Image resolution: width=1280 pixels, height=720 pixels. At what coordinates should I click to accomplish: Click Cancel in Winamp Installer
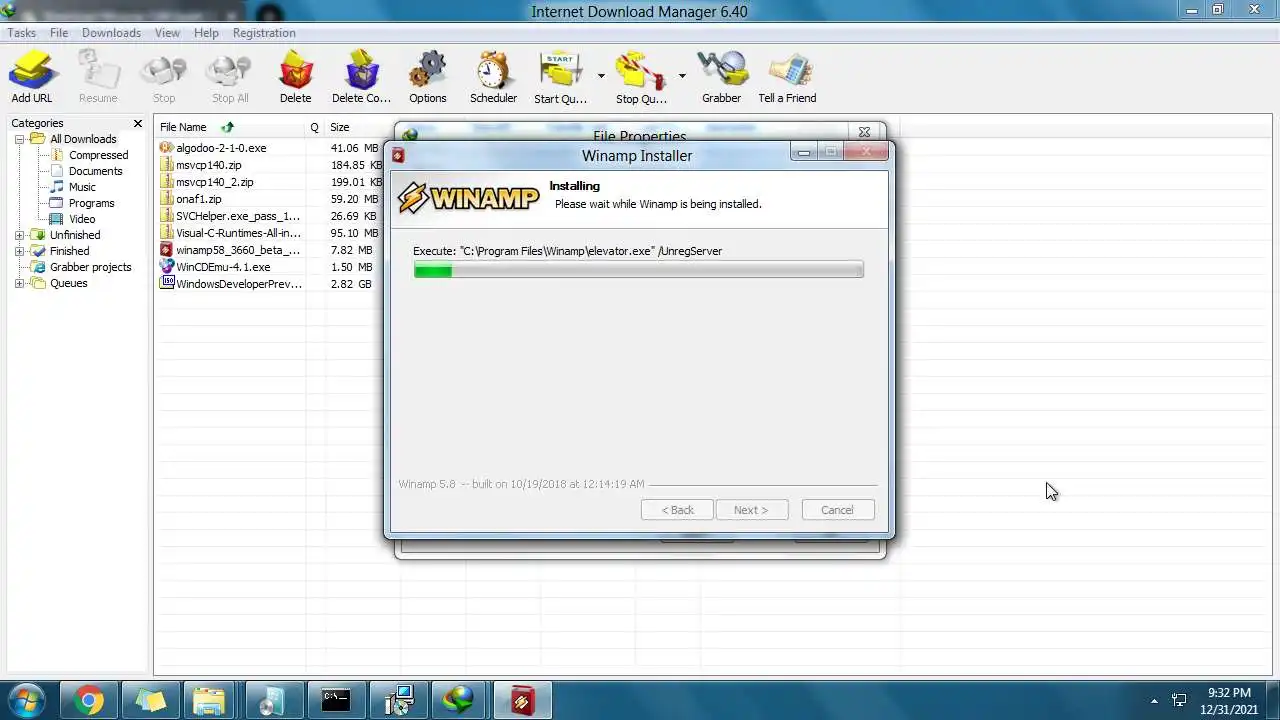pyautogui.click(x=838, y=510)
